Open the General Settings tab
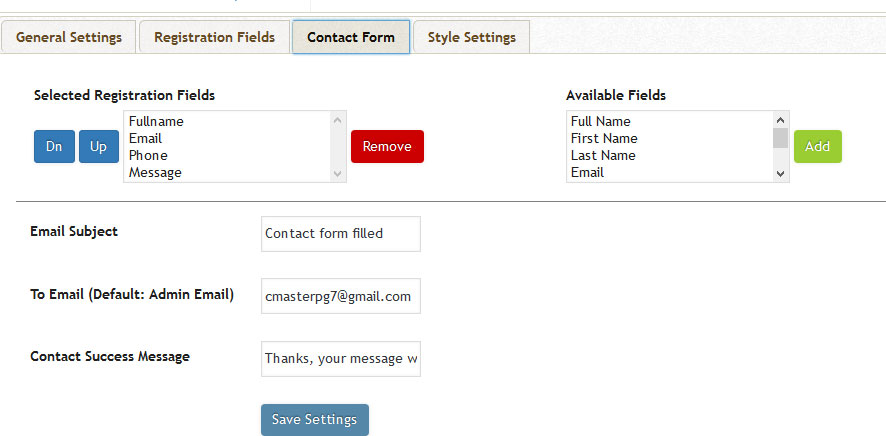Viewport: 886px width, 436px height. 68,37
